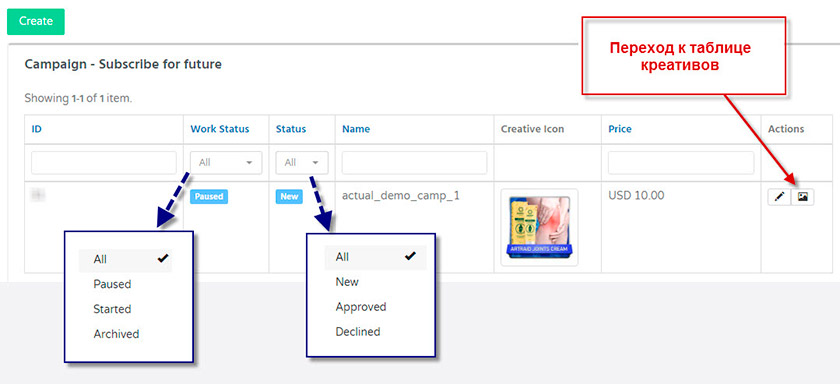The image size is (840, 384).
Task: Click the joints cream creative thumbnail
Action: [539, 228]
